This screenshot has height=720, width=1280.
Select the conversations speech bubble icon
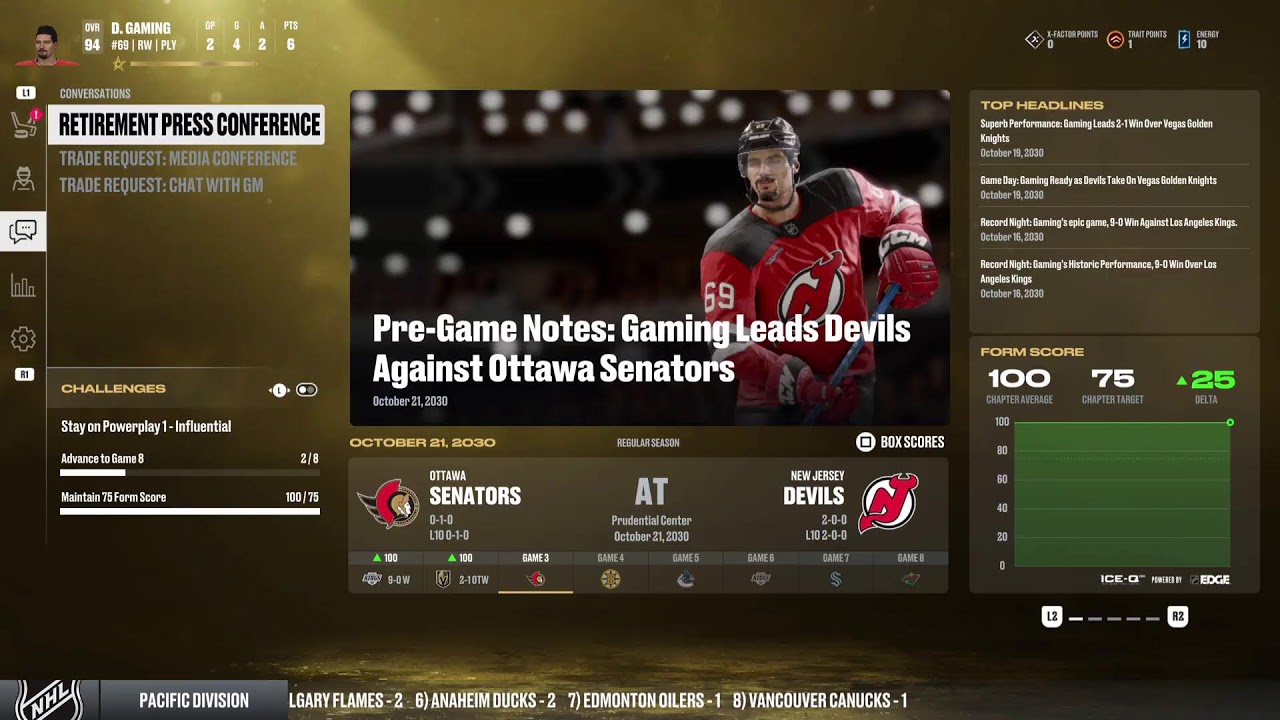click(23, 232)
